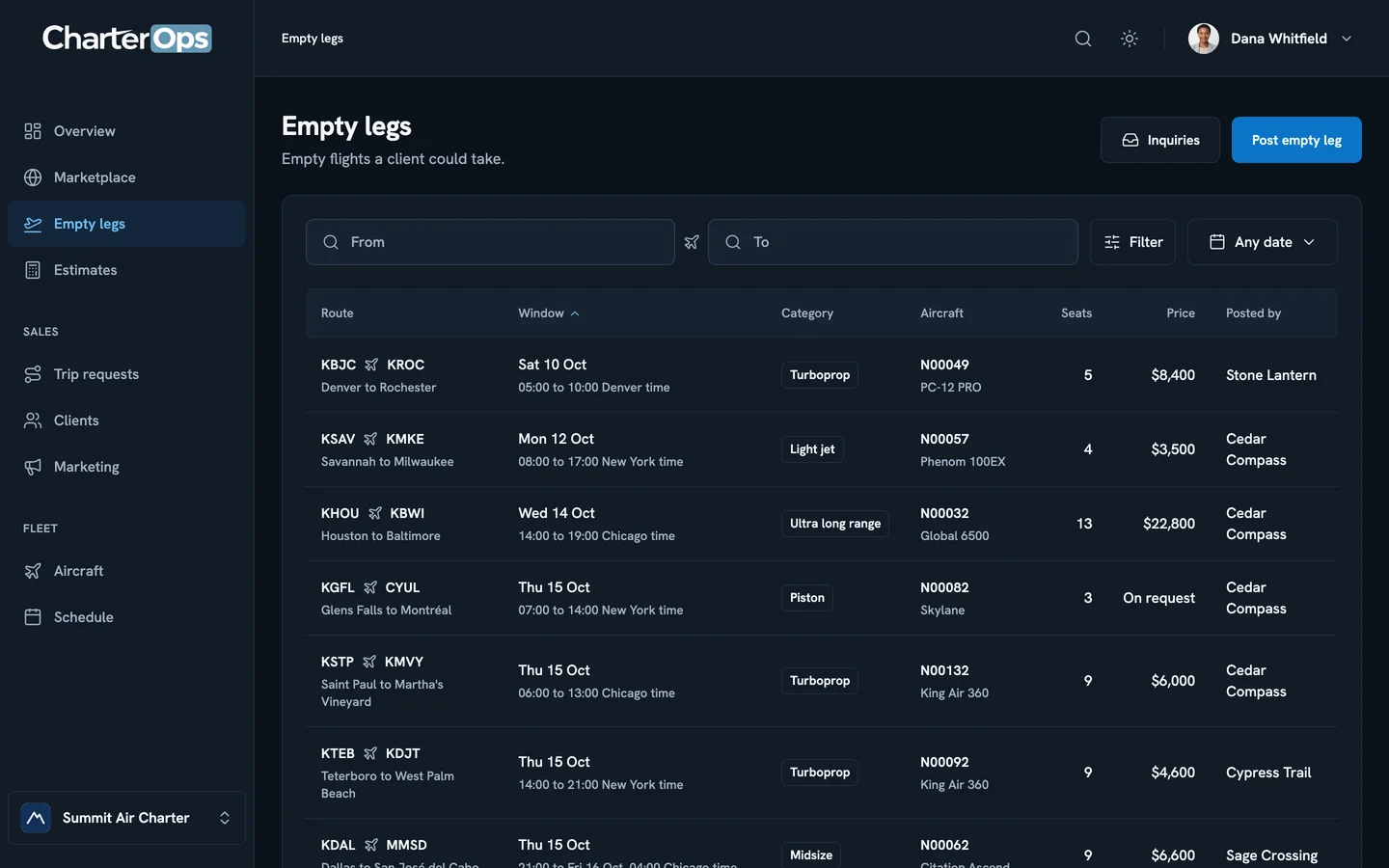Click the Ultra long range tag
This screenshot has height=868, width=1389.
(835, 524)
